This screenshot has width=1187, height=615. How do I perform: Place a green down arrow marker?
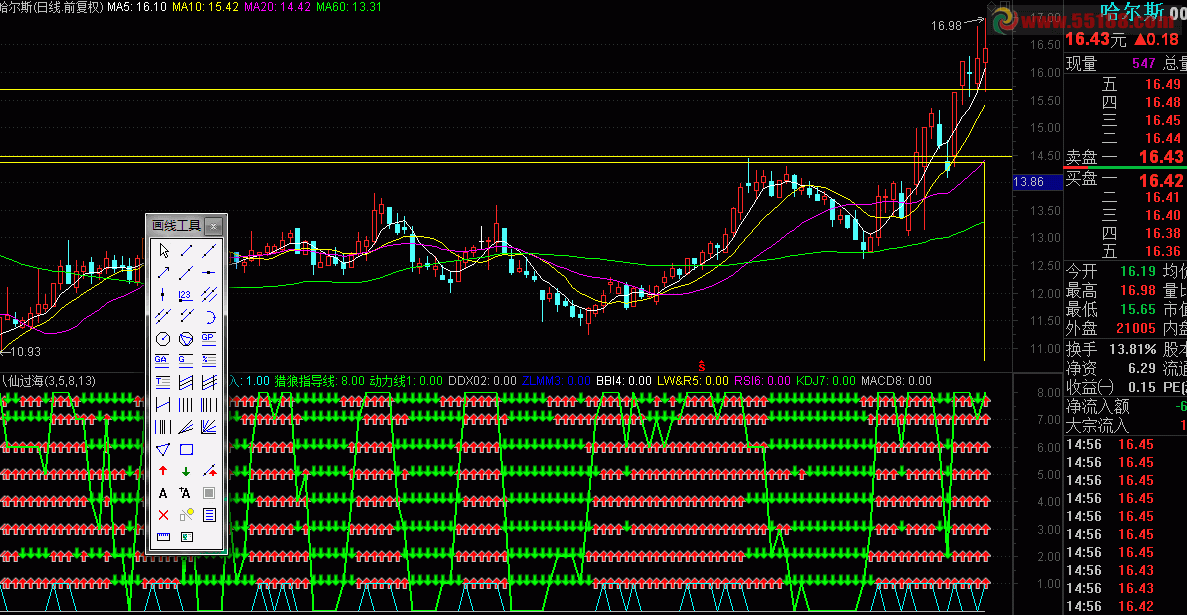click(185, 471)
